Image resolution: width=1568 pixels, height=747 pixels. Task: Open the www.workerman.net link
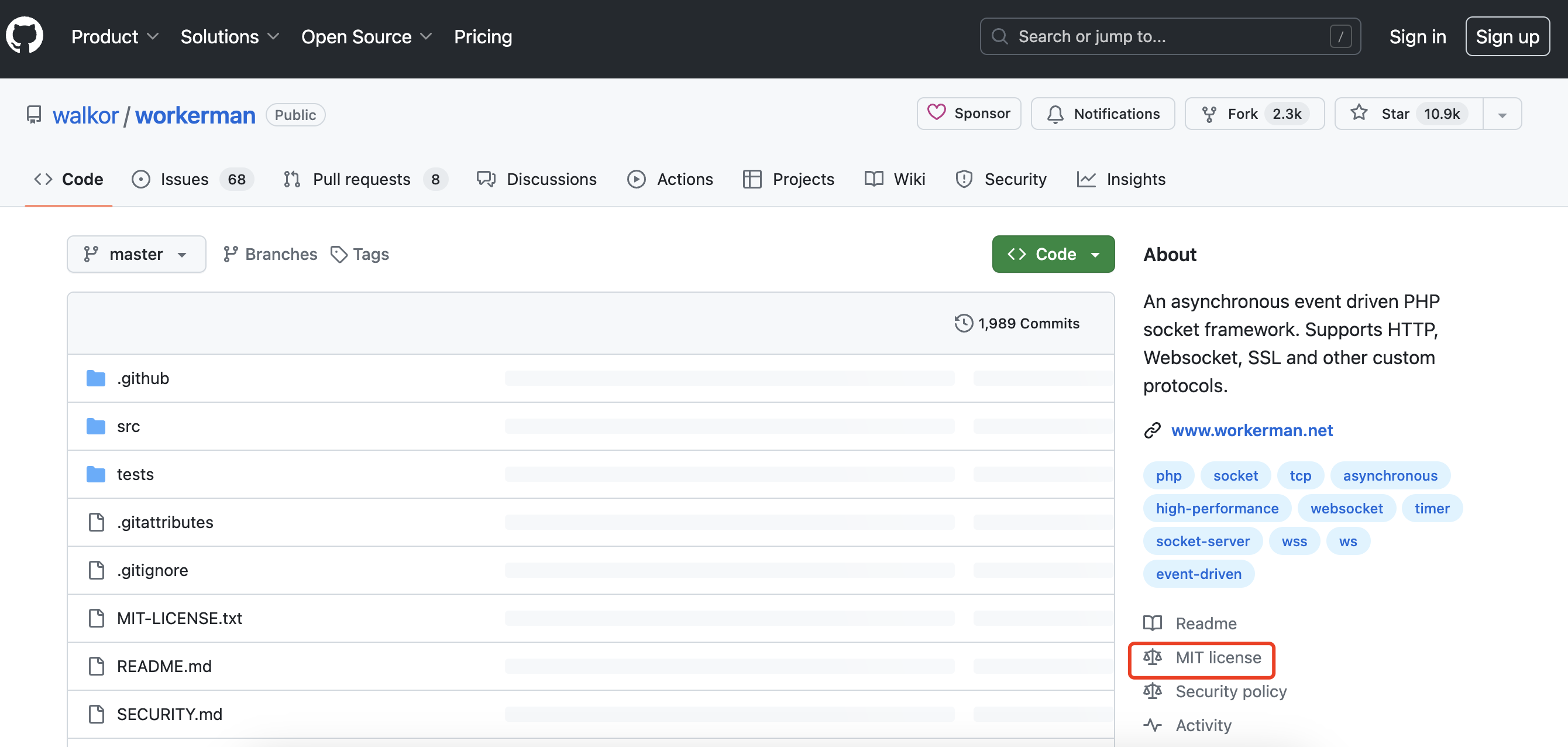[x=1251, y=431]
